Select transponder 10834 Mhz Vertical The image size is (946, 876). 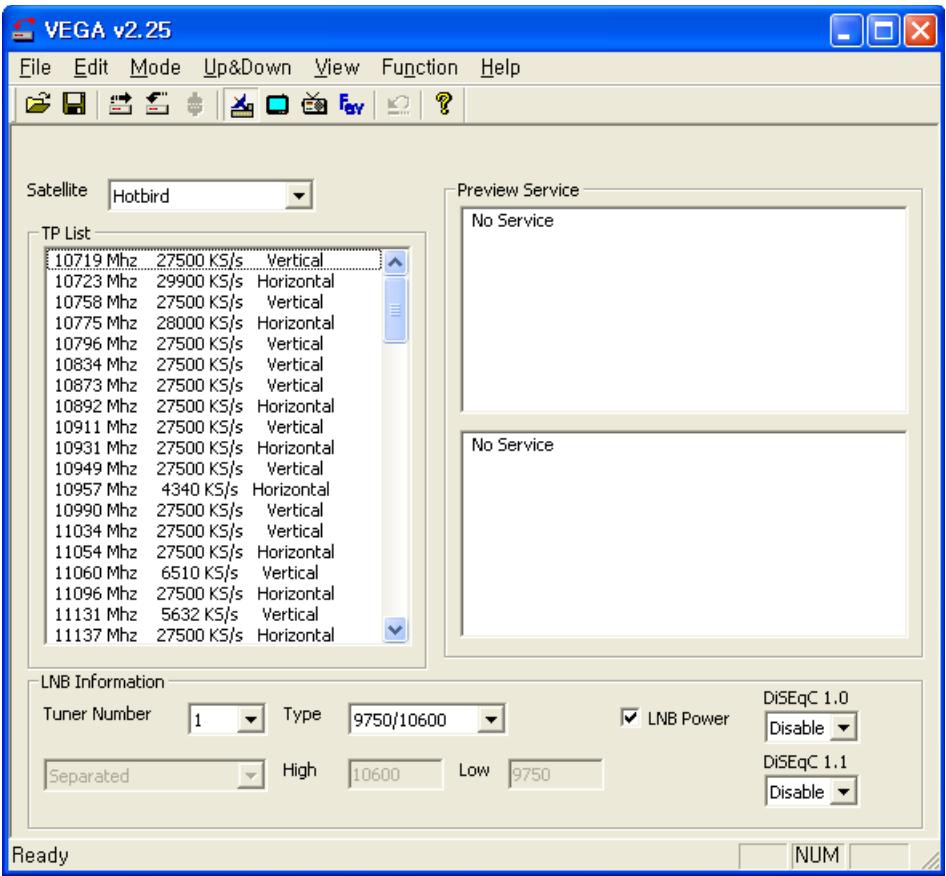click(x=214, y=364)
